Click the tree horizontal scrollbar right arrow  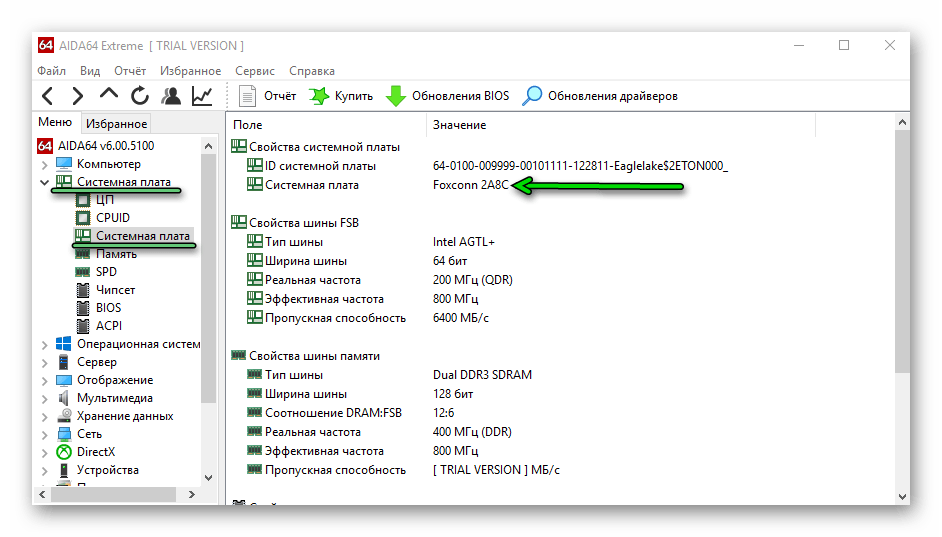tap(192, 494)
